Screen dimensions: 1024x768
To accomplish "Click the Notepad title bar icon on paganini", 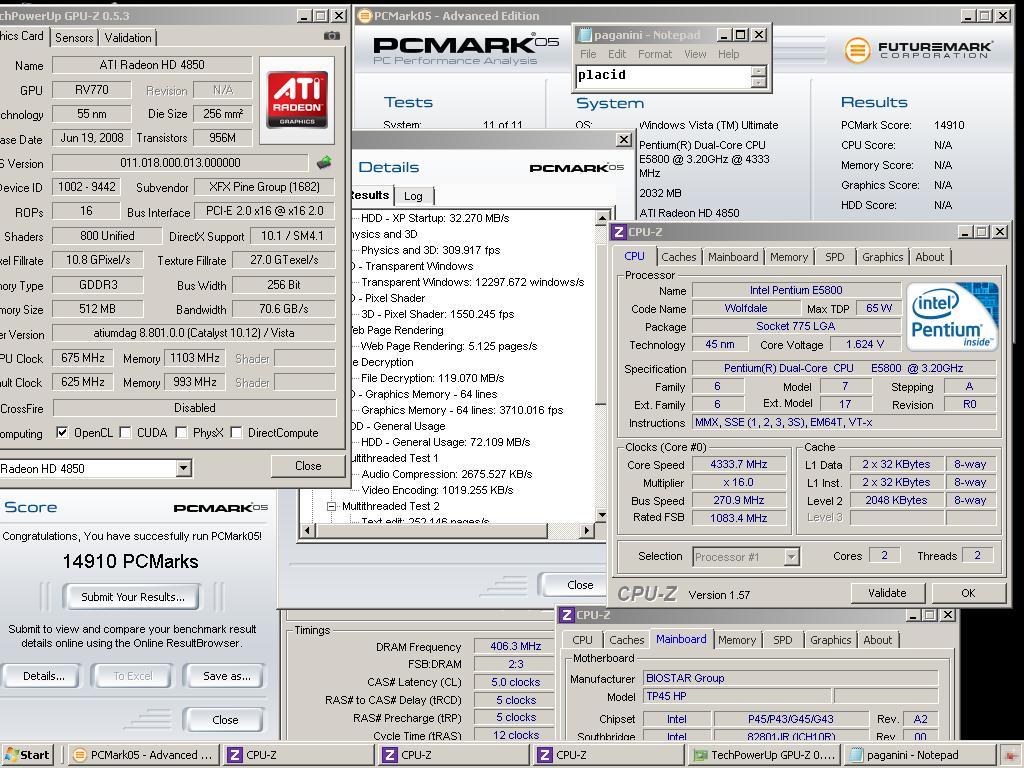I will [585, 35].
